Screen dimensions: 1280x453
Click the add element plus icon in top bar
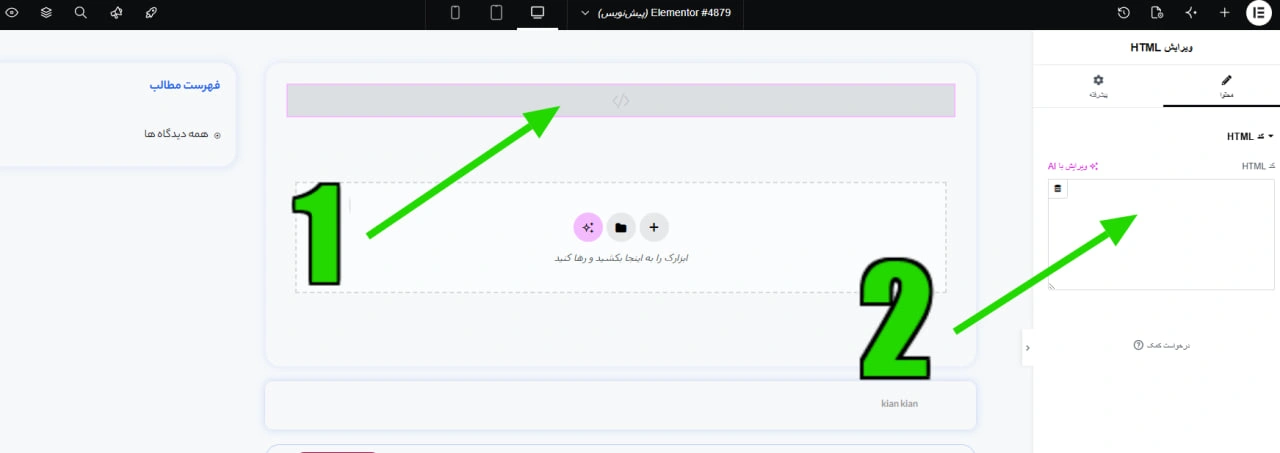click(x=1224, y=13)
